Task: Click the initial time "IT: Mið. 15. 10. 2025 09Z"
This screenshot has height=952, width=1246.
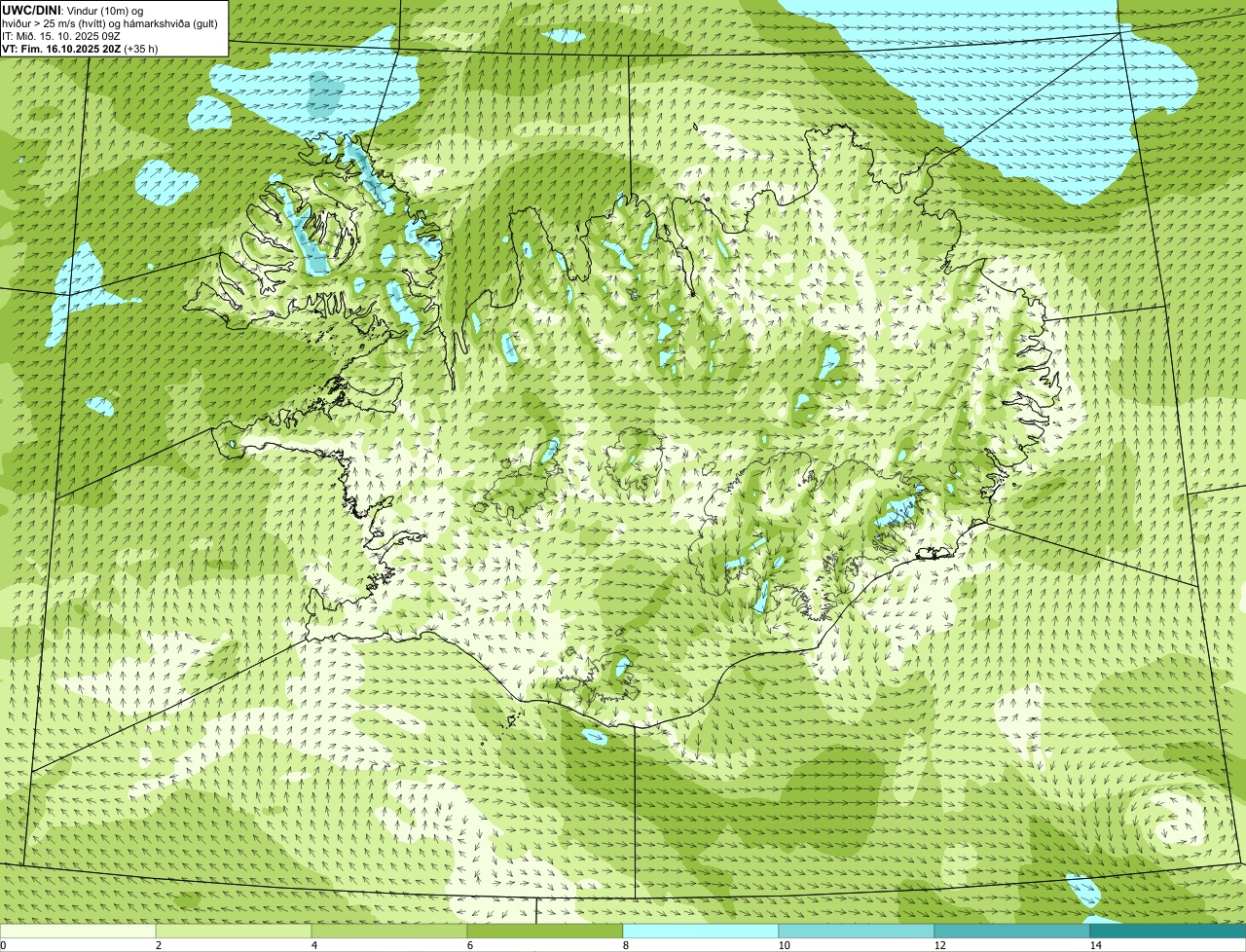Action: (x=61, y=36)
